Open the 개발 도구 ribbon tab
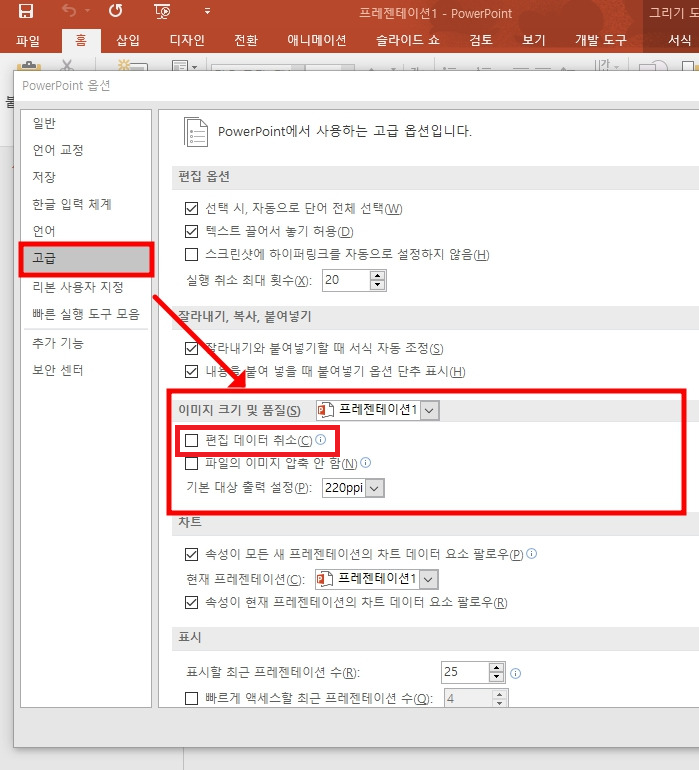Image resolution: width=699 pixels, height=770 pixels. [x=601, y=40]
